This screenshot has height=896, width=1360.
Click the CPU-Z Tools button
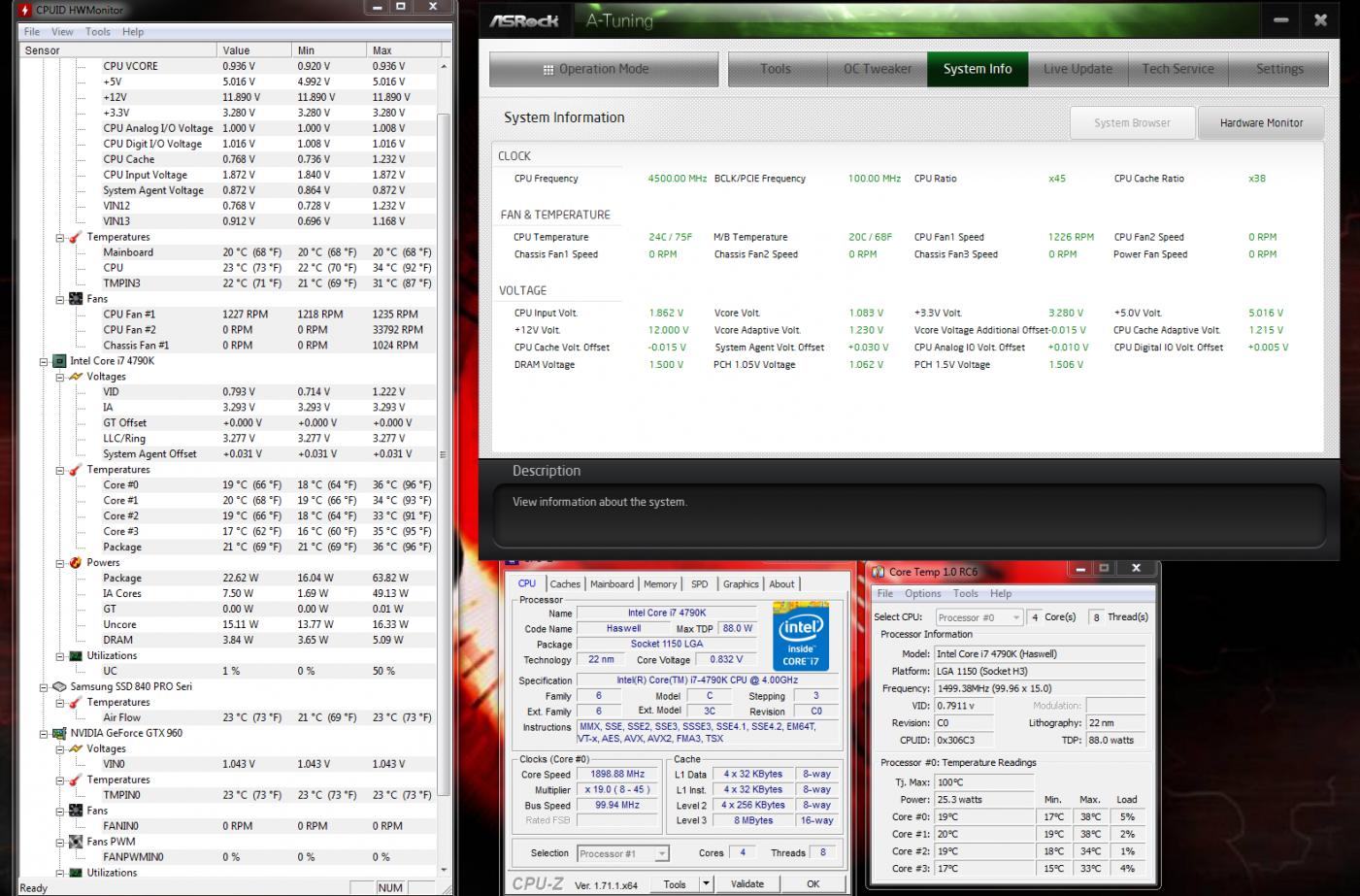tap(675, 884)
